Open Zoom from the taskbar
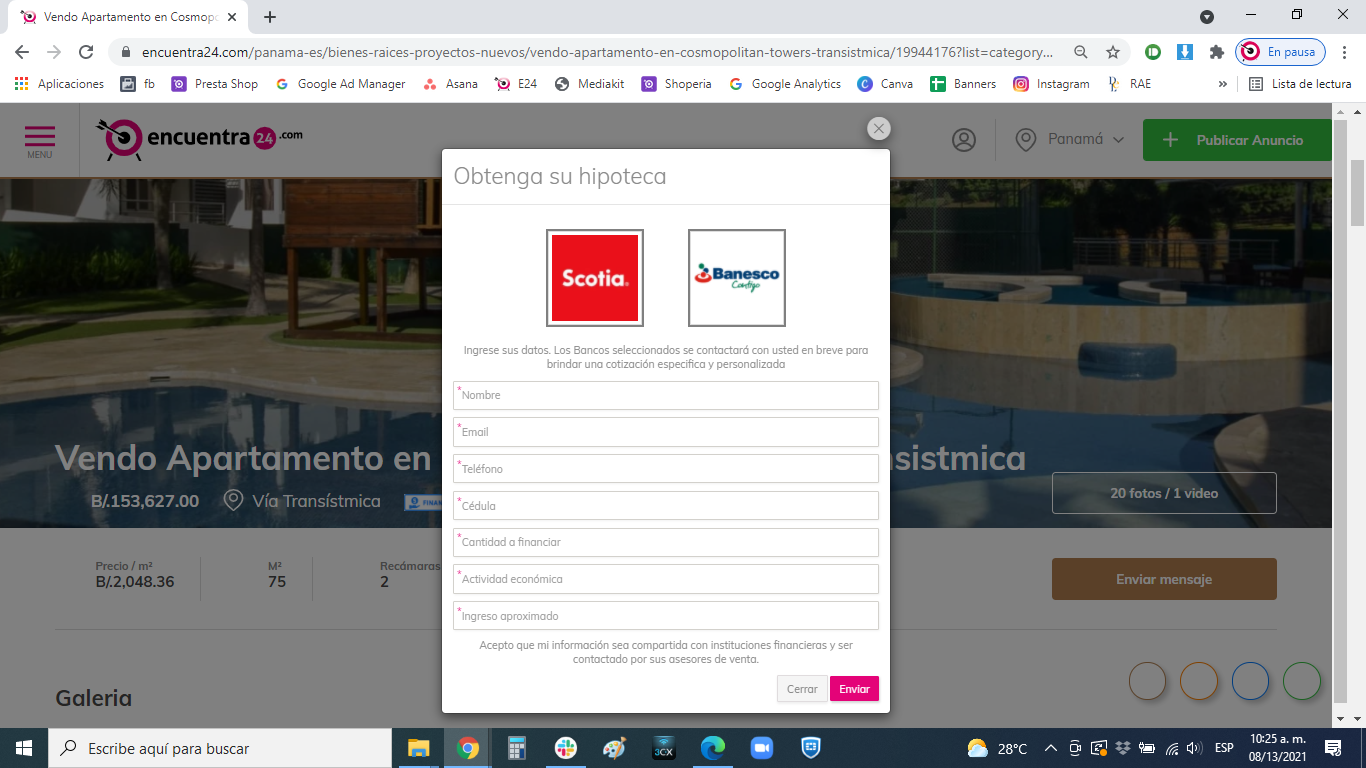 762,748
